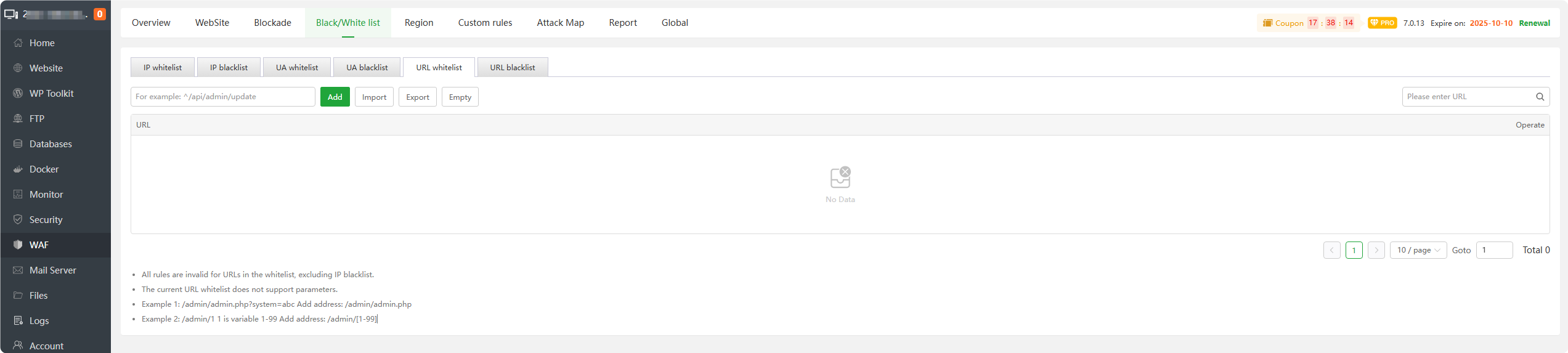Open the Attack Map tab
Viewport: 1568px width, 353px height.
tap(560, 23)
